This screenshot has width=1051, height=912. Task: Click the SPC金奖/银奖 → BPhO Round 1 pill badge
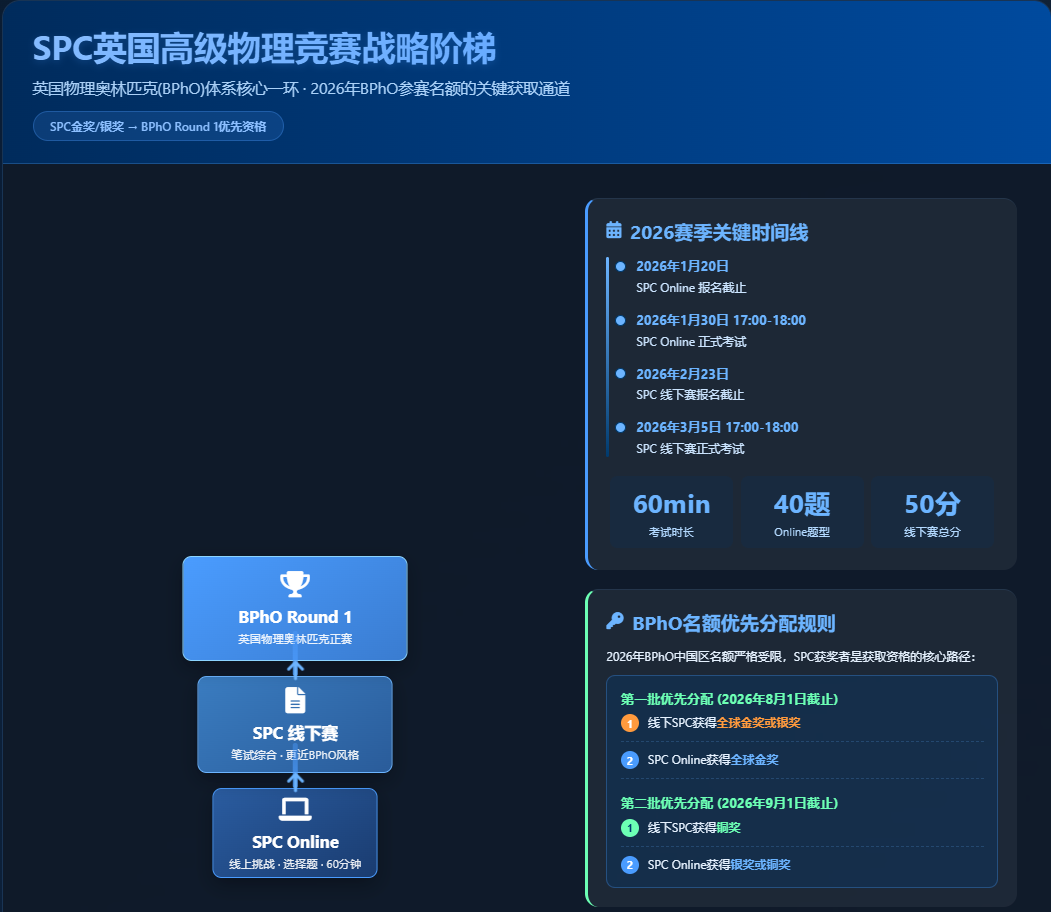[158, 127]
